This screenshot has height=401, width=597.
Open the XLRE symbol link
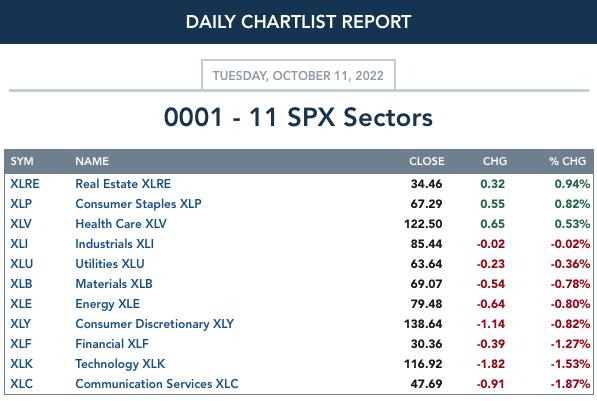click(x=25, y=184)
